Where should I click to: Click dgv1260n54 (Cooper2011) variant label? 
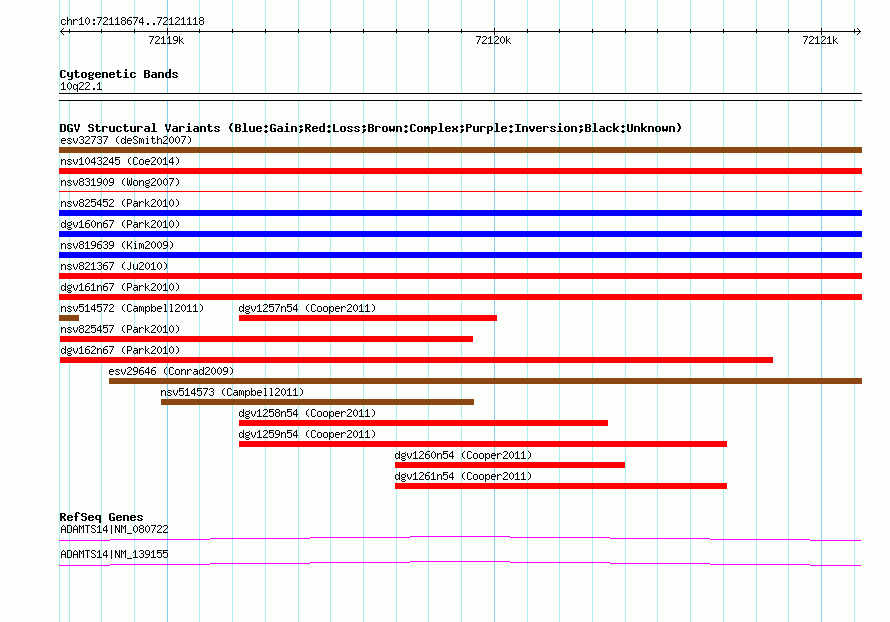463,455
